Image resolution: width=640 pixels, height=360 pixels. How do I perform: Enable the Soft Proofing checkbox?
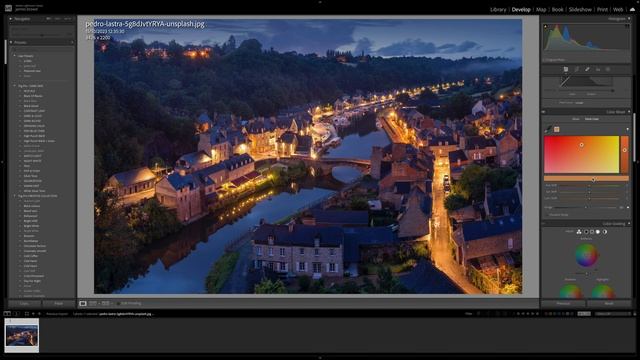point(118,304)
